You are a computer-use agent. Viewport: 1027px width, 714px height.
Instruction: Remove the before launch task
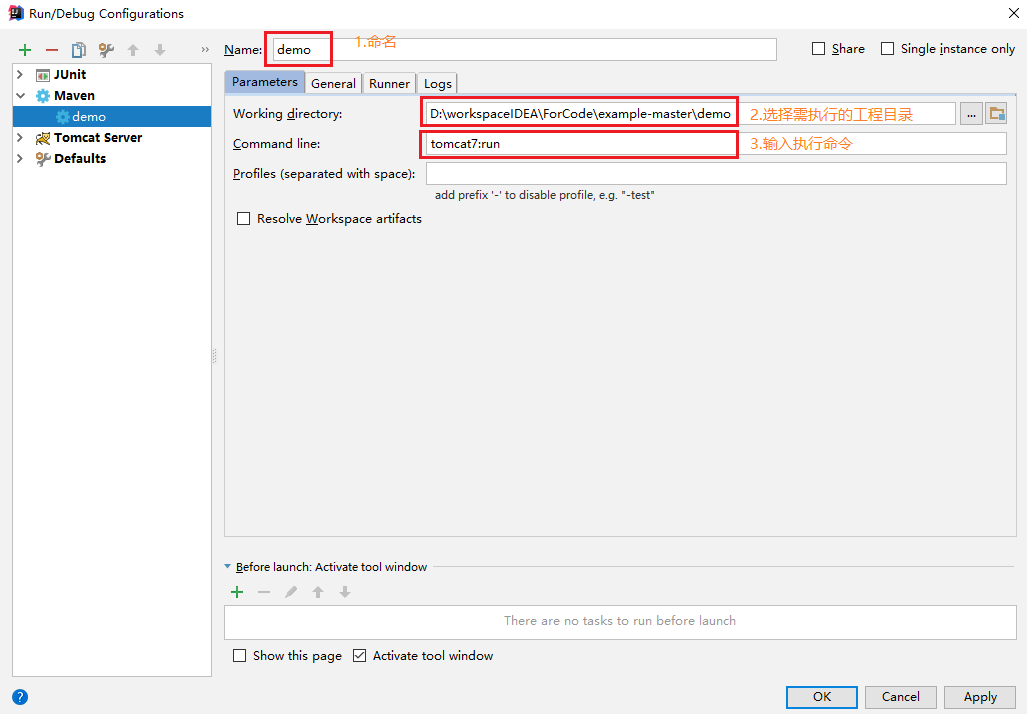[x=264, y=592]
